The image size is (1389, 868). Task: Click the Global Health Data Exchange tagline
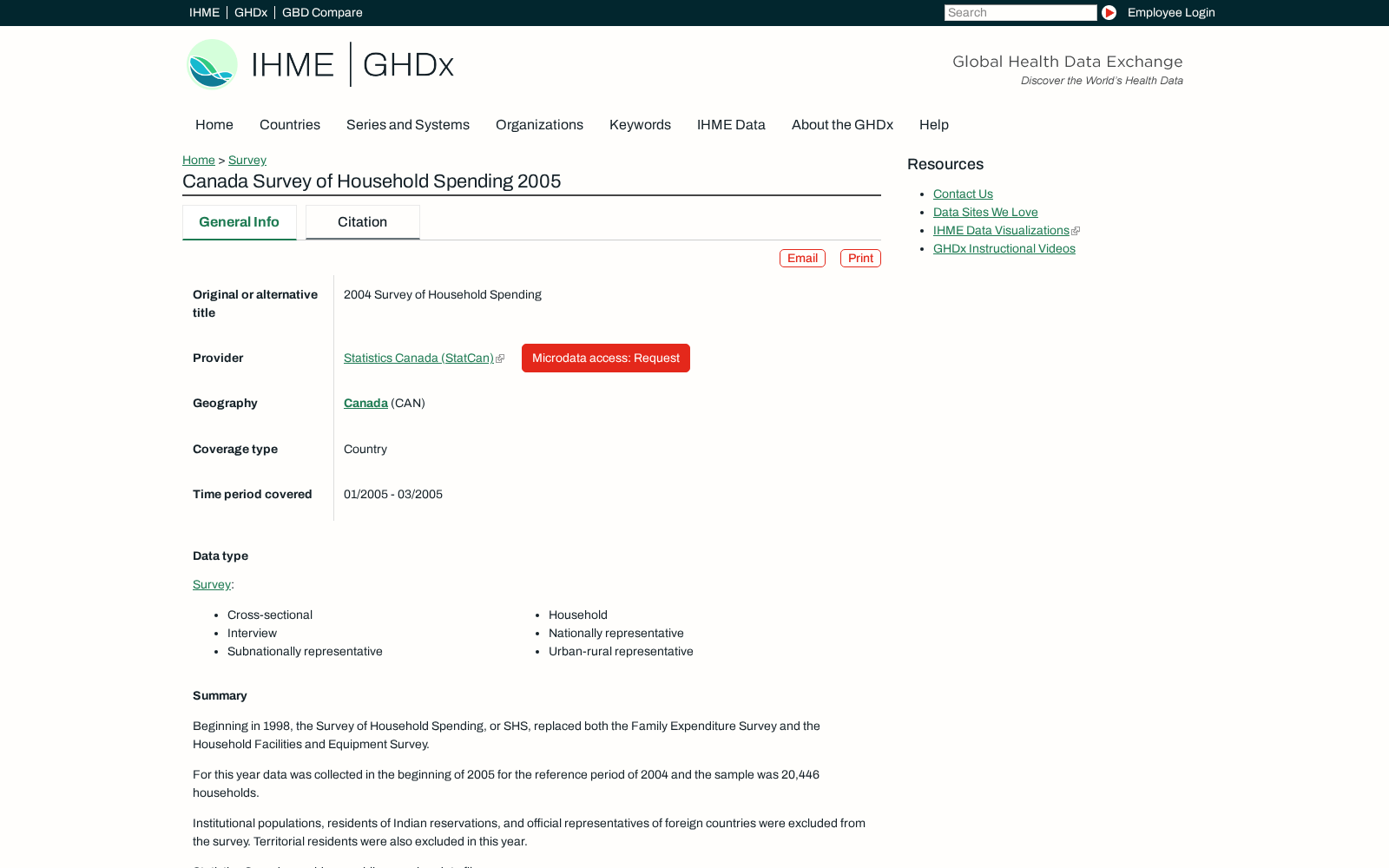[x=1068, y=62]
